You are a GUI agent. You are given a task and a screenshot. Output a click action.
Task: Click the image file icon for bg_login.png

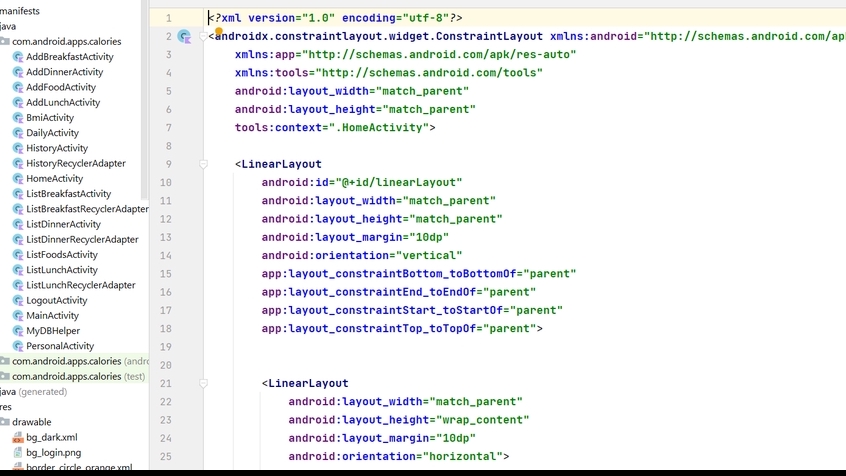point(18,453)
